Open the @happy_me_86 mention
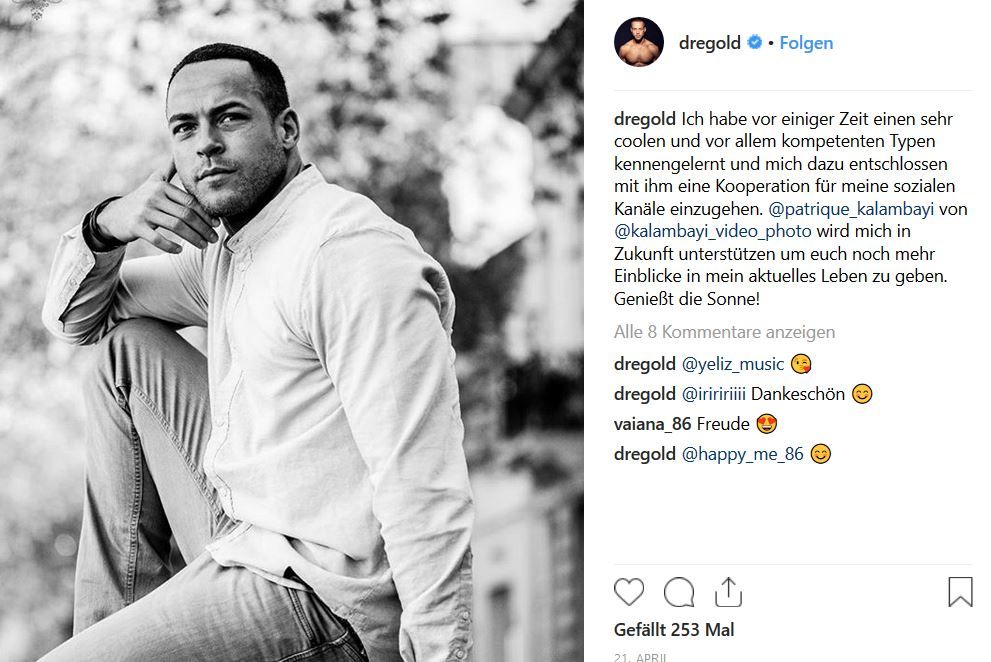Image resolution: width=991 pixels, height=662 pixels. [742, 454]
